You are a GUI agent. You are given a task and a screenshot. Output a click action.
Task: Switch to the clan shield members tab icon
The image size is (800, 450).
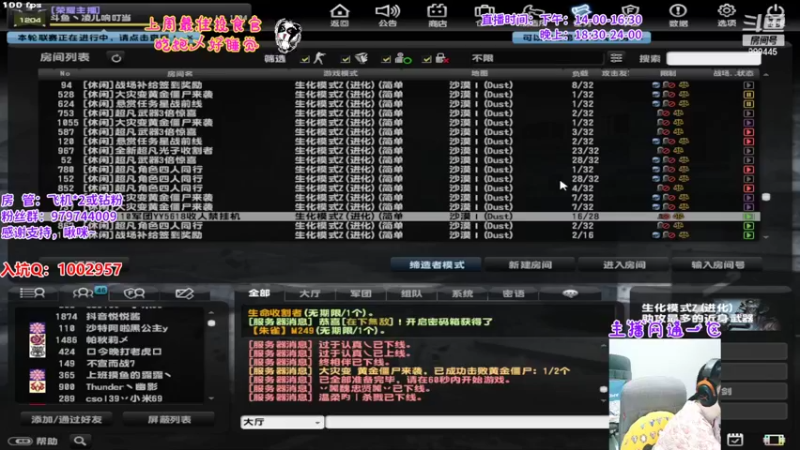tap(134, 293)
